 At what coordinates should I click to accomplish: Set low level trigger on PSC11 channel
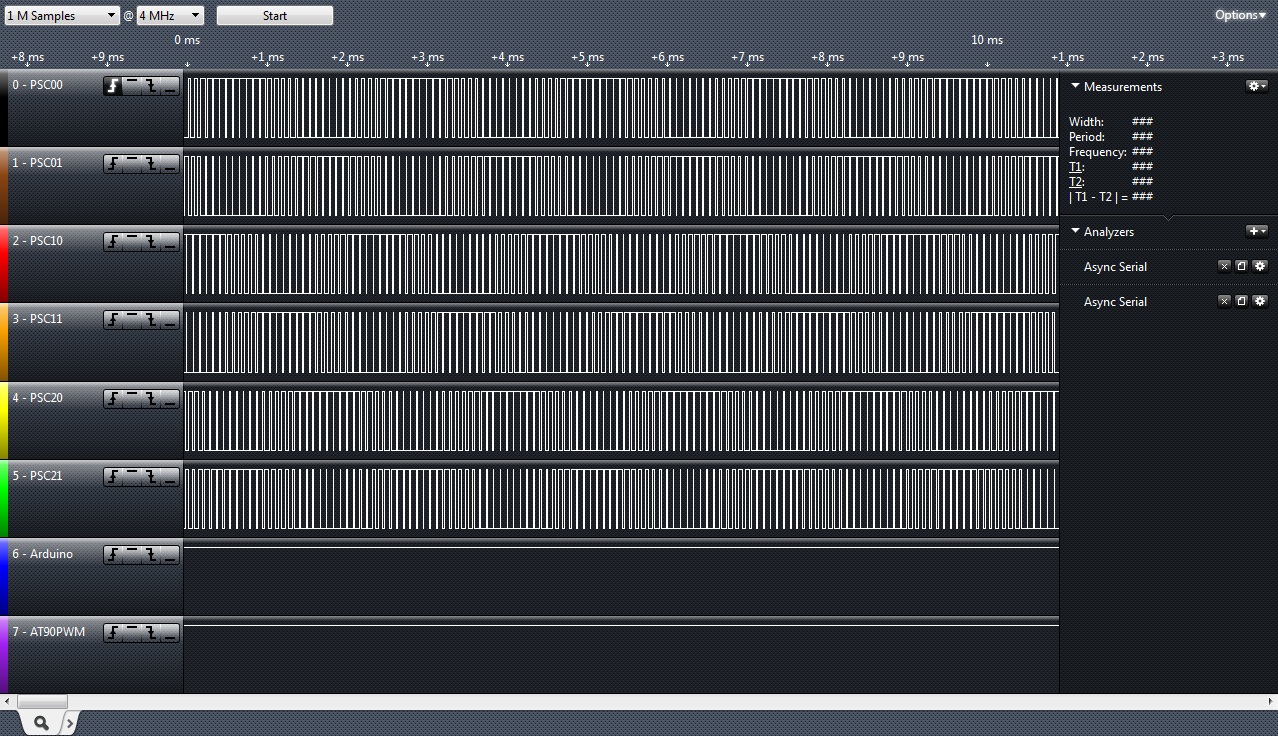click(x=170, y=320)
